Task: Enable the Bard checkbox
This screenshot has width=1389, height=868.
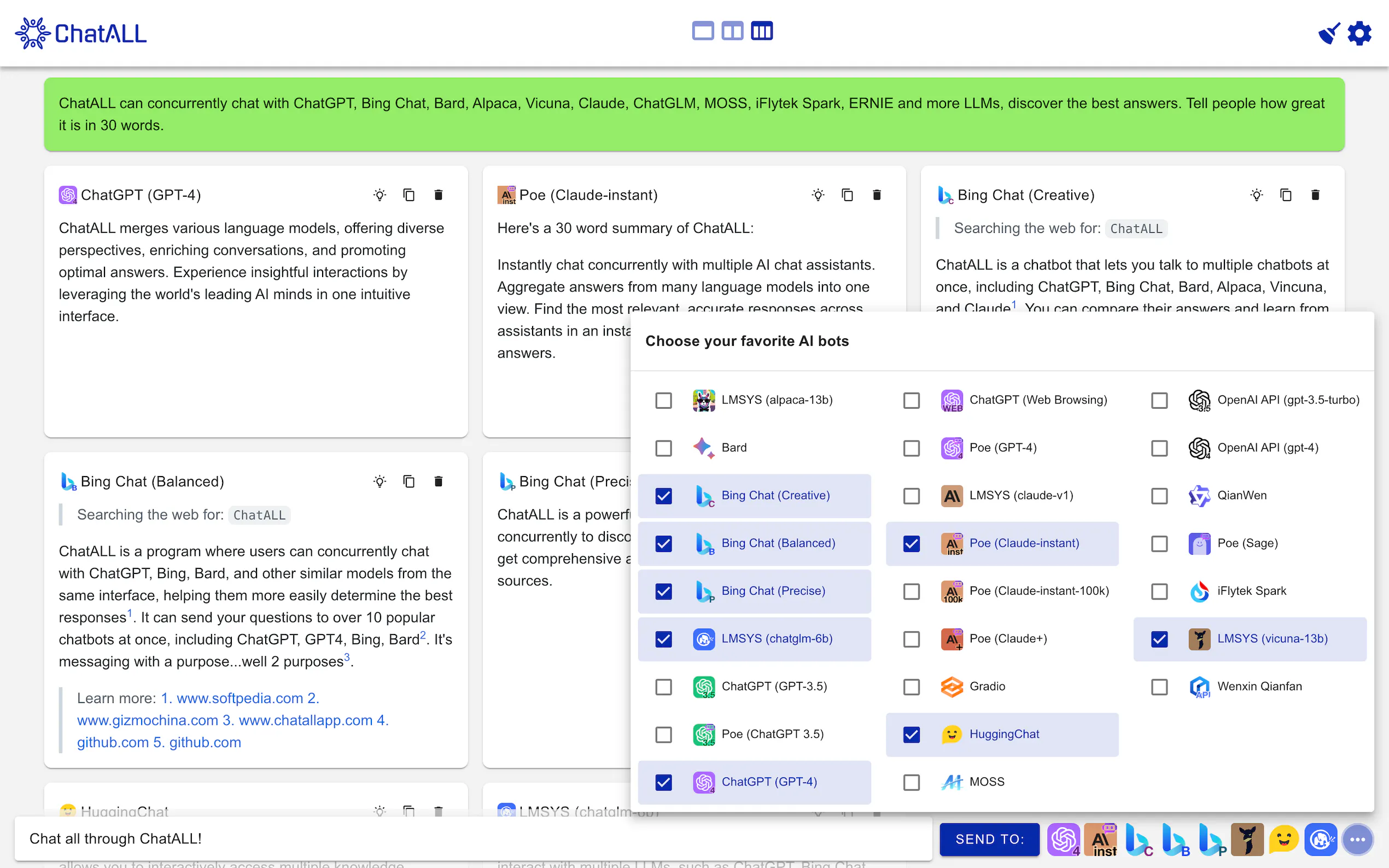Action: pos(663,448)
